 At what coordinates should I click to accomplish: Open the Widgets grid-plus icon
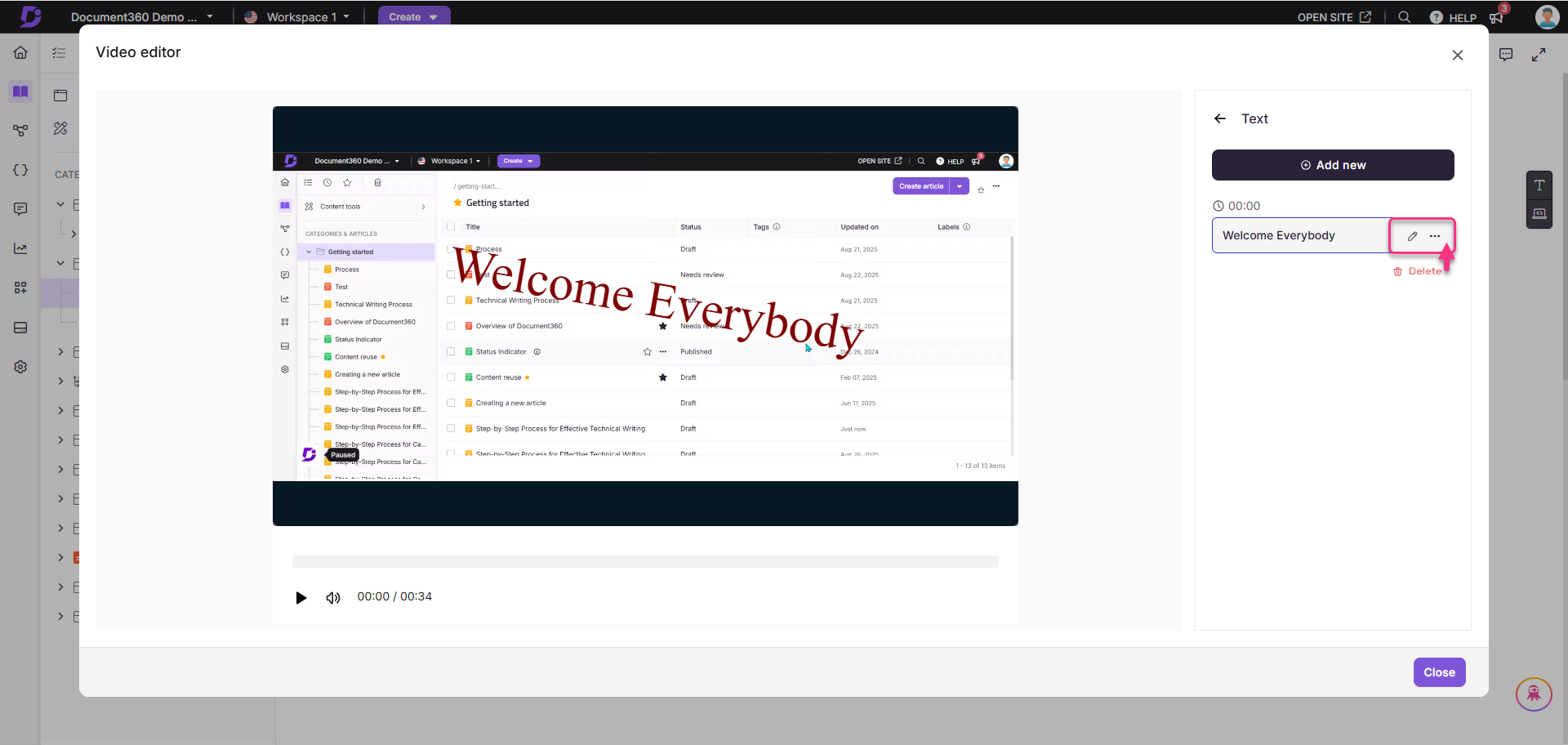tap(20, 288)
